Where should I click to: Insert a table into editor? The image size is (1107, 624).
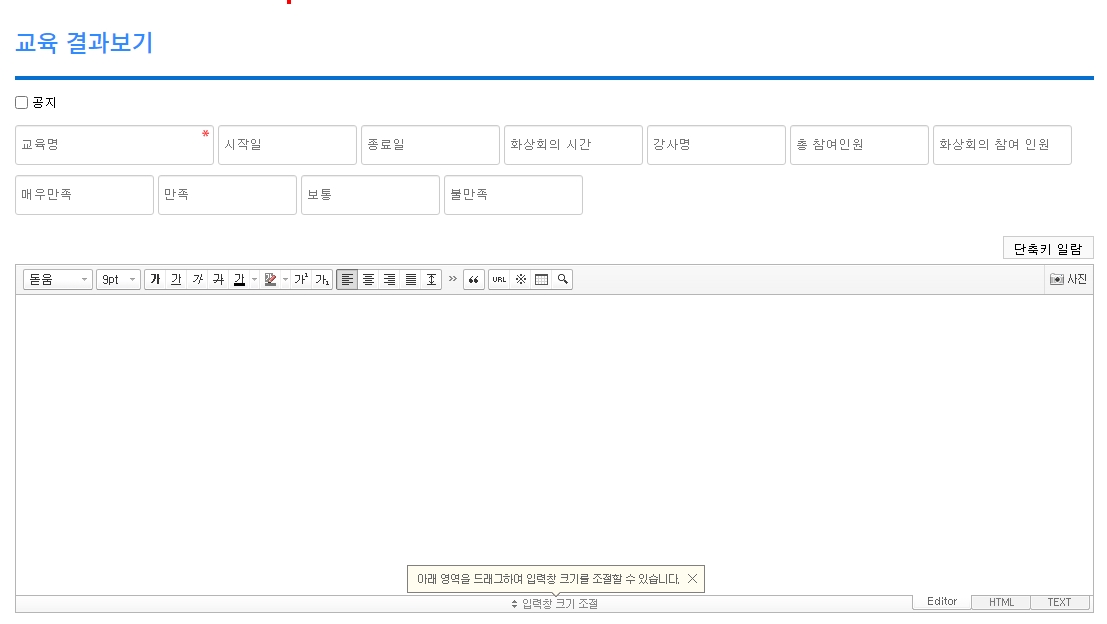click(541, 280)
